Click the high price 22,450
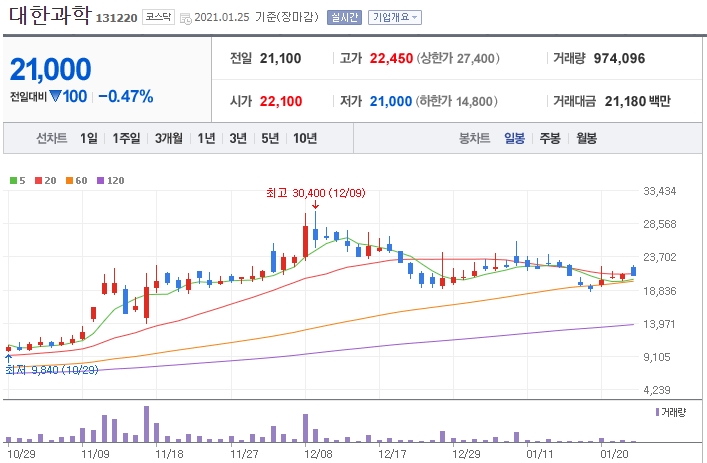707x463 pixels. [x=391, y=59]
